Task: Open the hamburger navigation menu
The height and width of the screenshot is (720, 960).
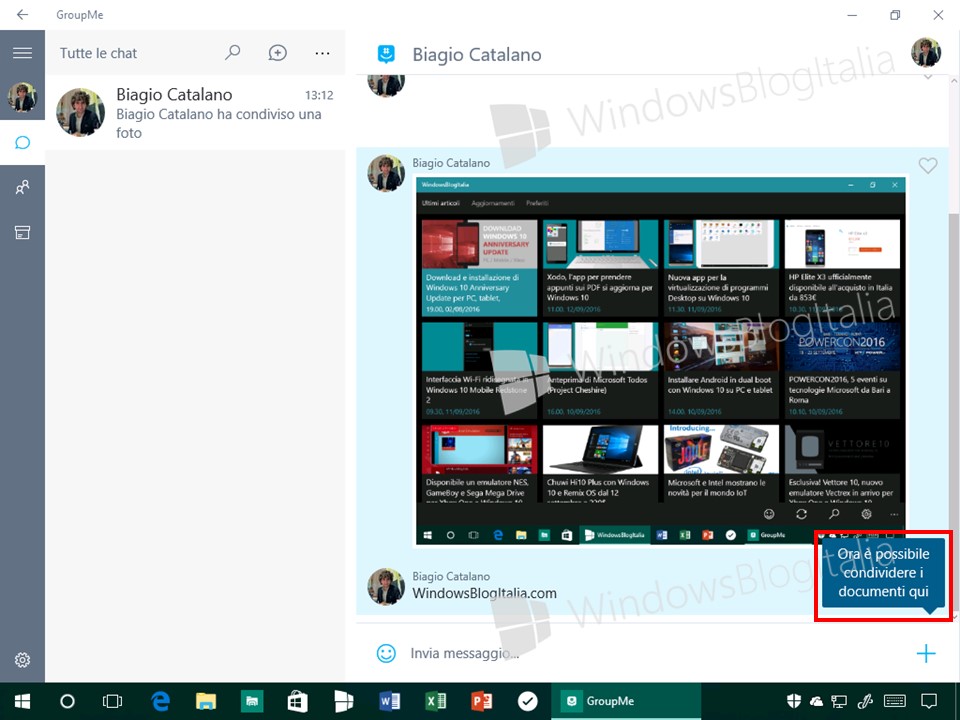Action: [x=22, y=53]
